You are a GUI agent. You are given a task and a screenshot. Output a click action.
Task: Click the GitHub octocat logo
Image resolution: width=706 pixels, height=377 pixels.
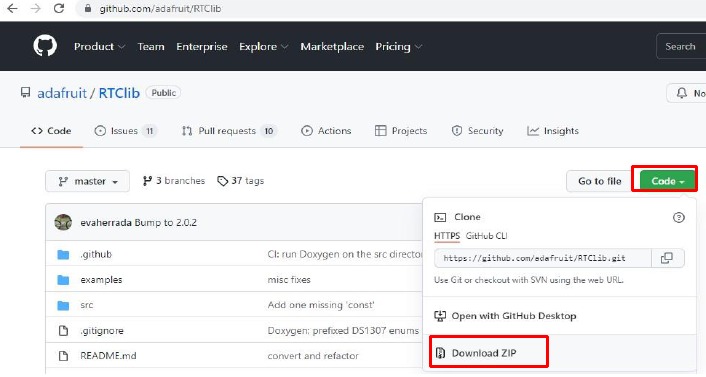tap(45, 46)
